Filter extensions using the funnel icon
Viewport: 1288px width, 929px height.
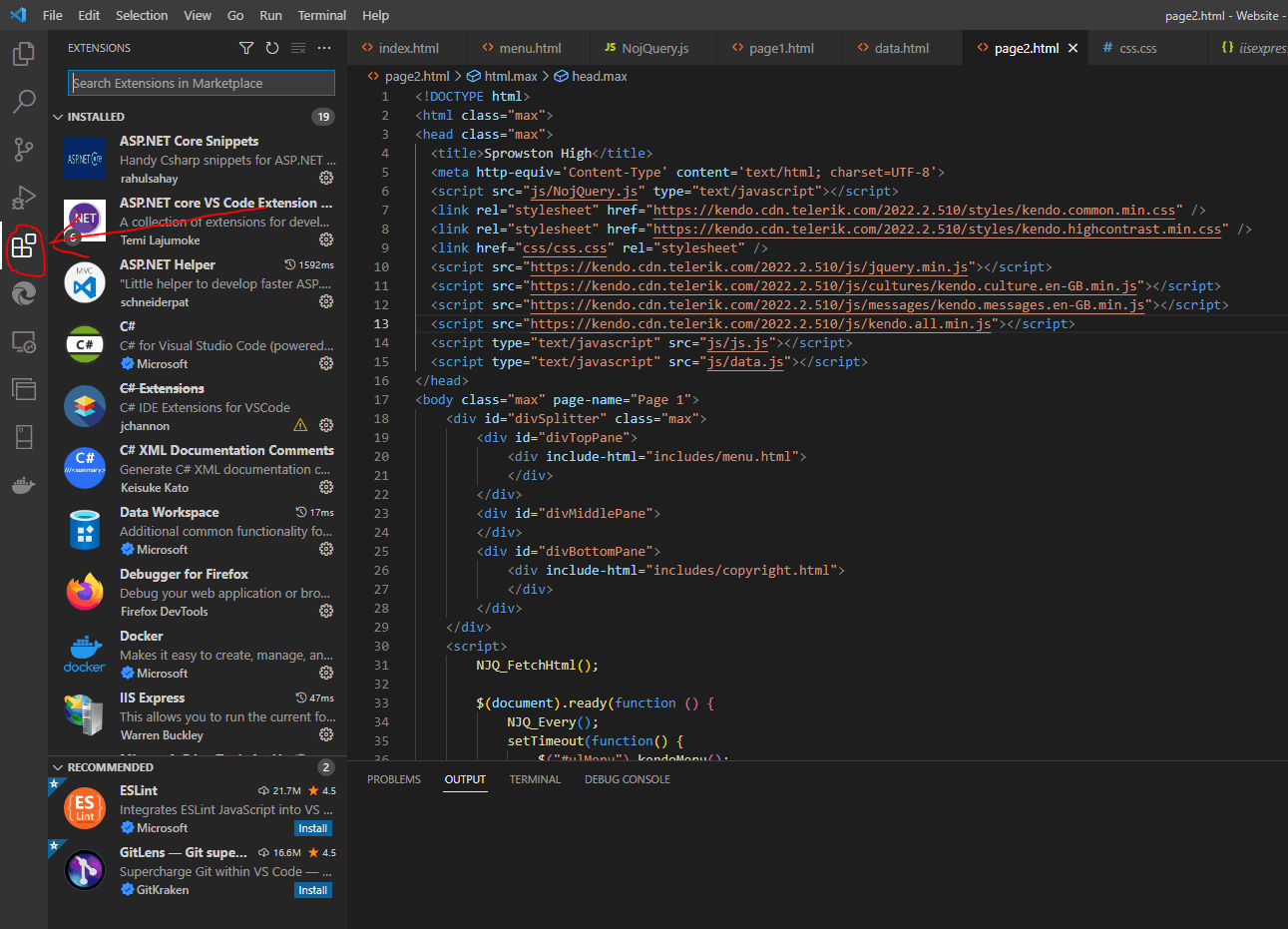point(246,48)
